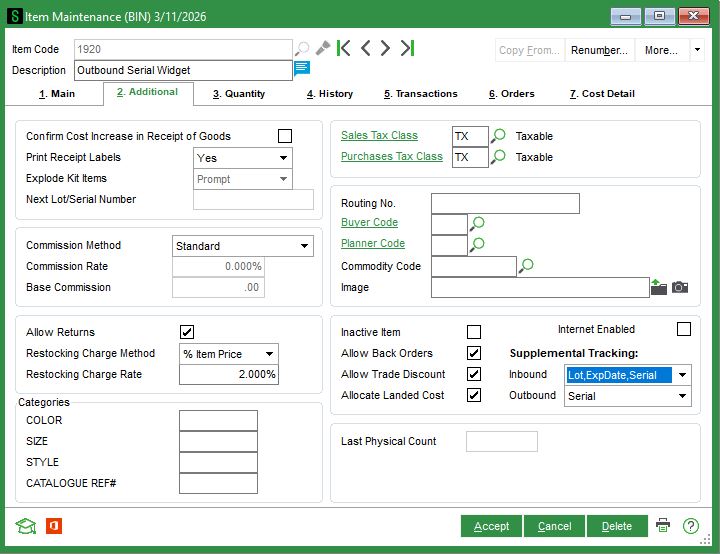Image resolution: width=720 pixels, height=554 pixels.
Task: Go to the last item record arrow
Action: click(x=406, y=48)
